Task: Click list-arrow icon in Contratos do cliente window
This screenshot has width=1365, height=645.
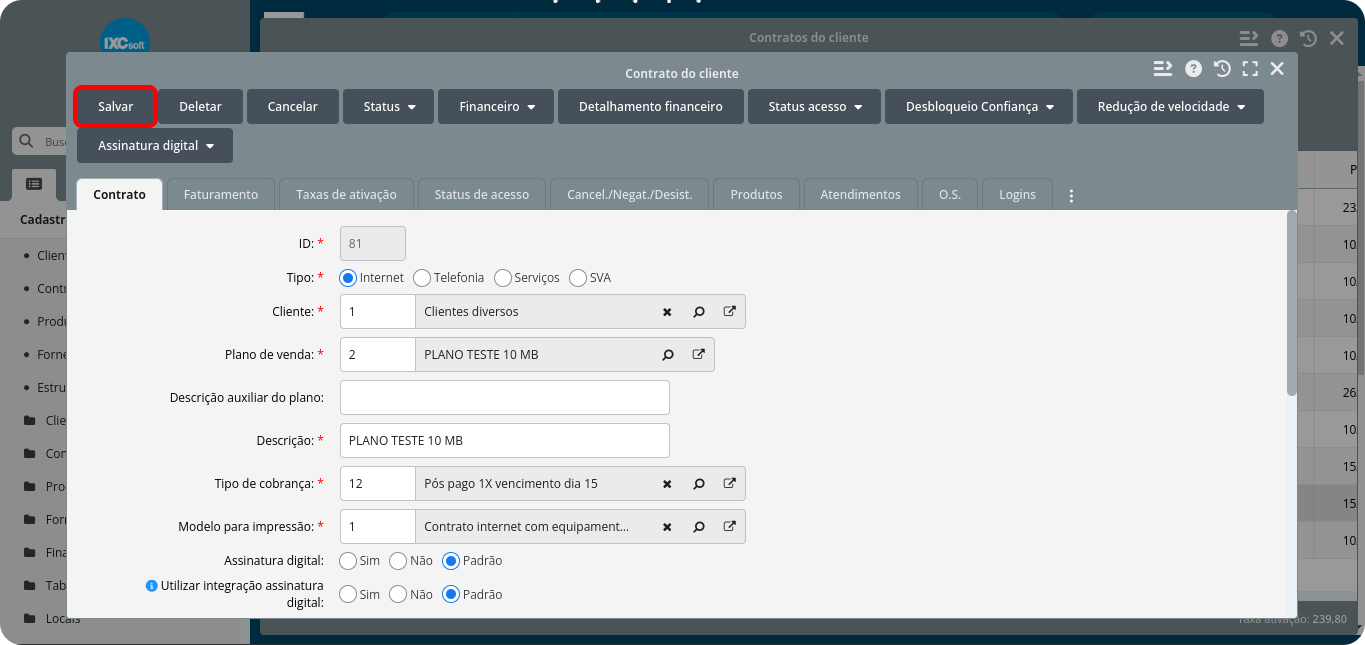Action: [1248, 38]
